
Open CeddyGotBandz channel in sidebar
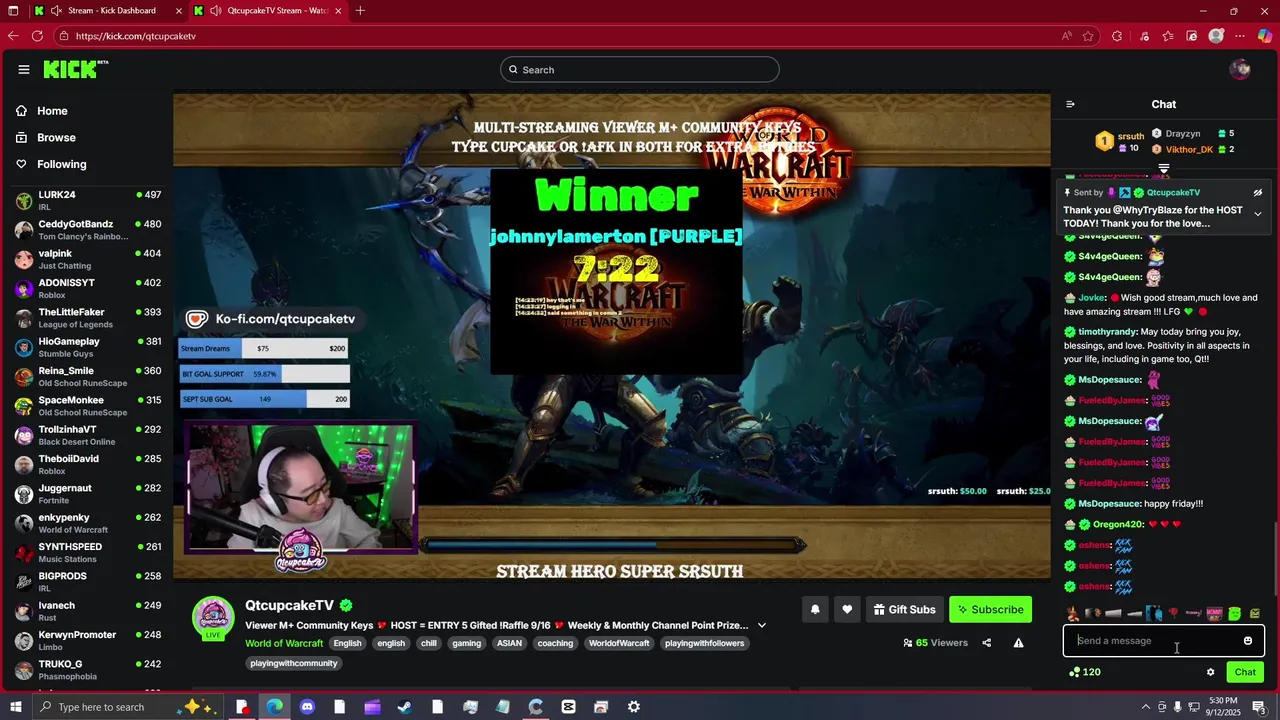tap(88, 230)
